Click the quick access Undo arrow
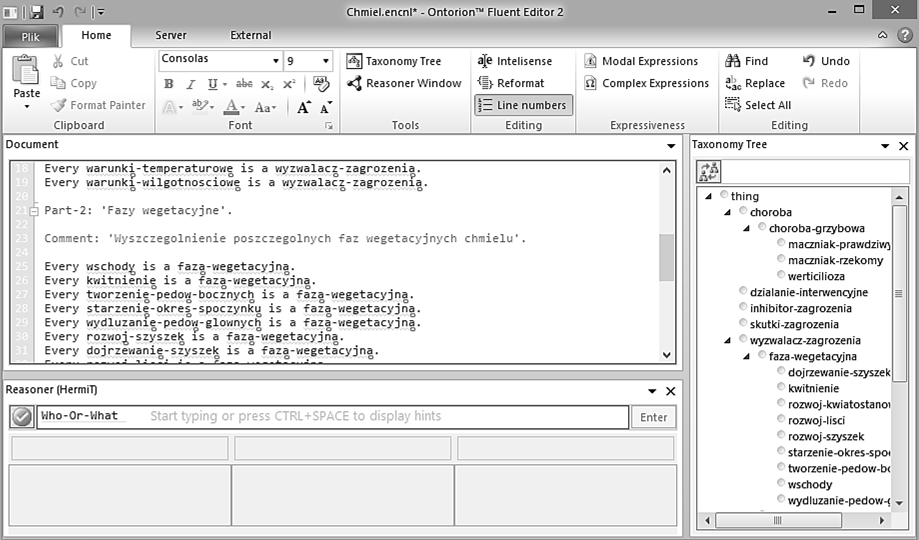 tap(57, 11)
